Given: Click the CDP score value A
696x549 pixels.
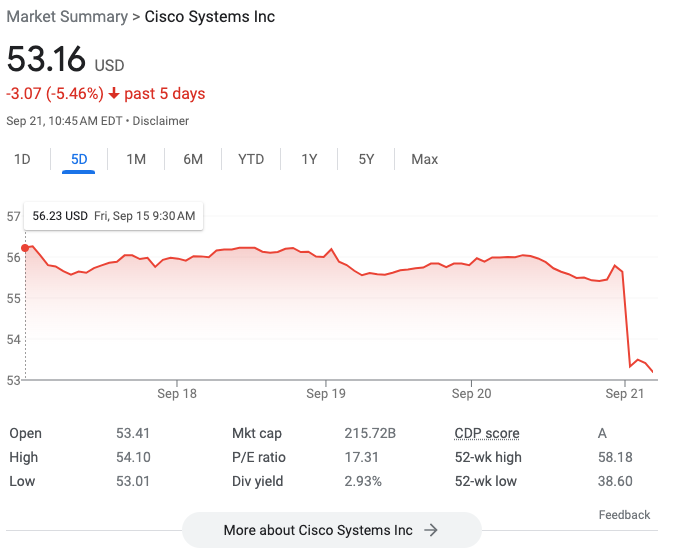Looking at the screenshot, I should tap(602, 433).
